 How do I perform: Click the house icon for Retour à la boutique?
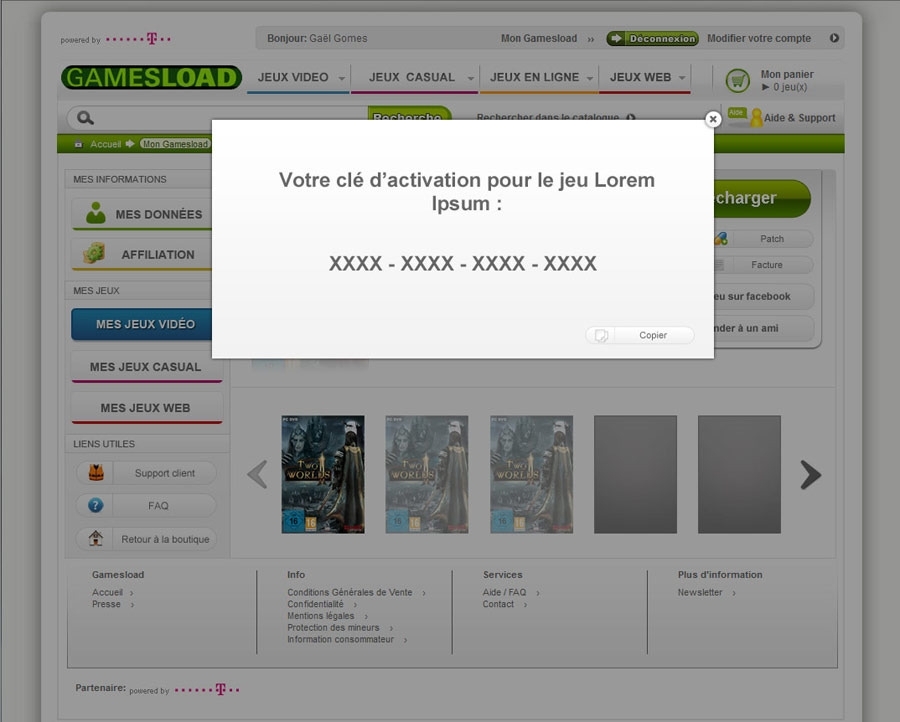pos(96,538)
